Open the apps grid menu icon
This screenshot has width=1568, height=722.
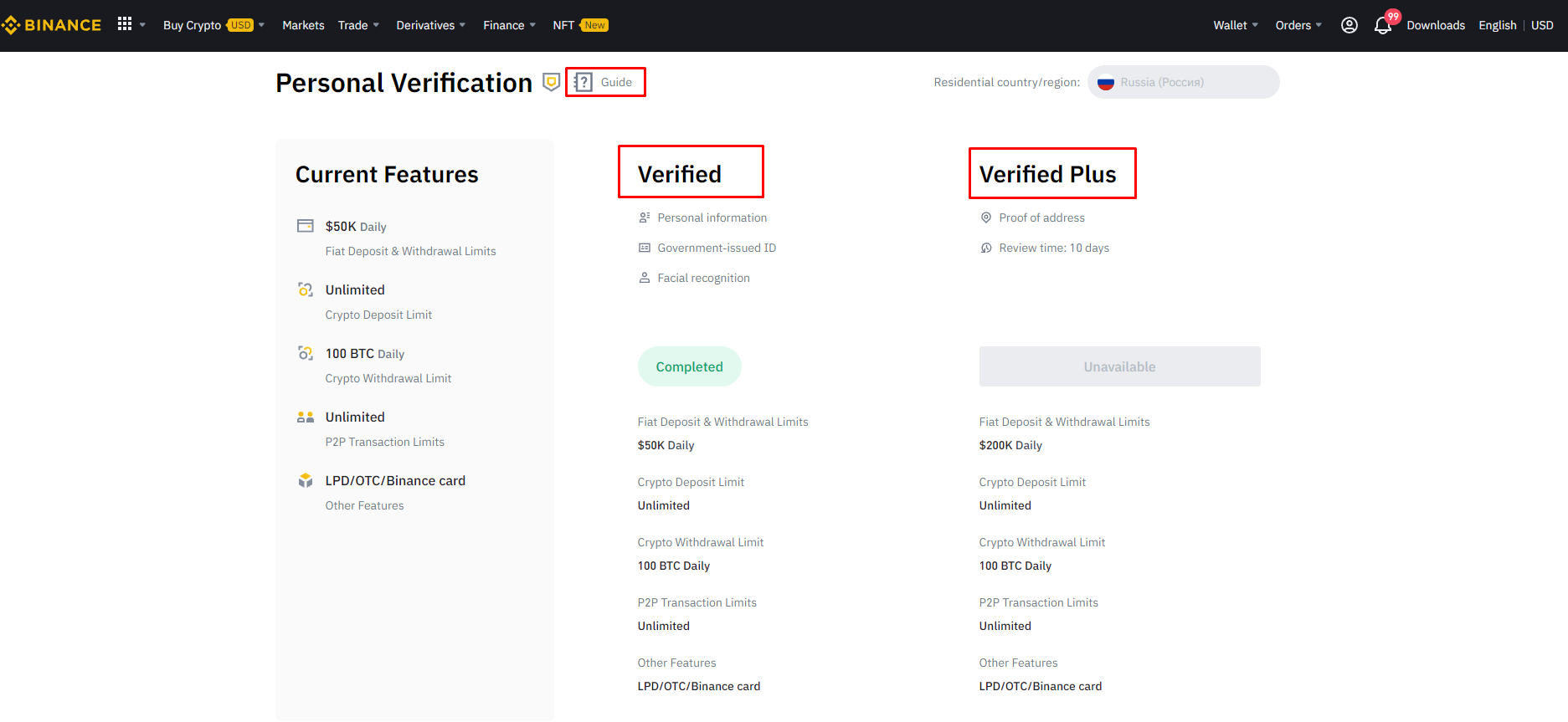tap(125, 24)
